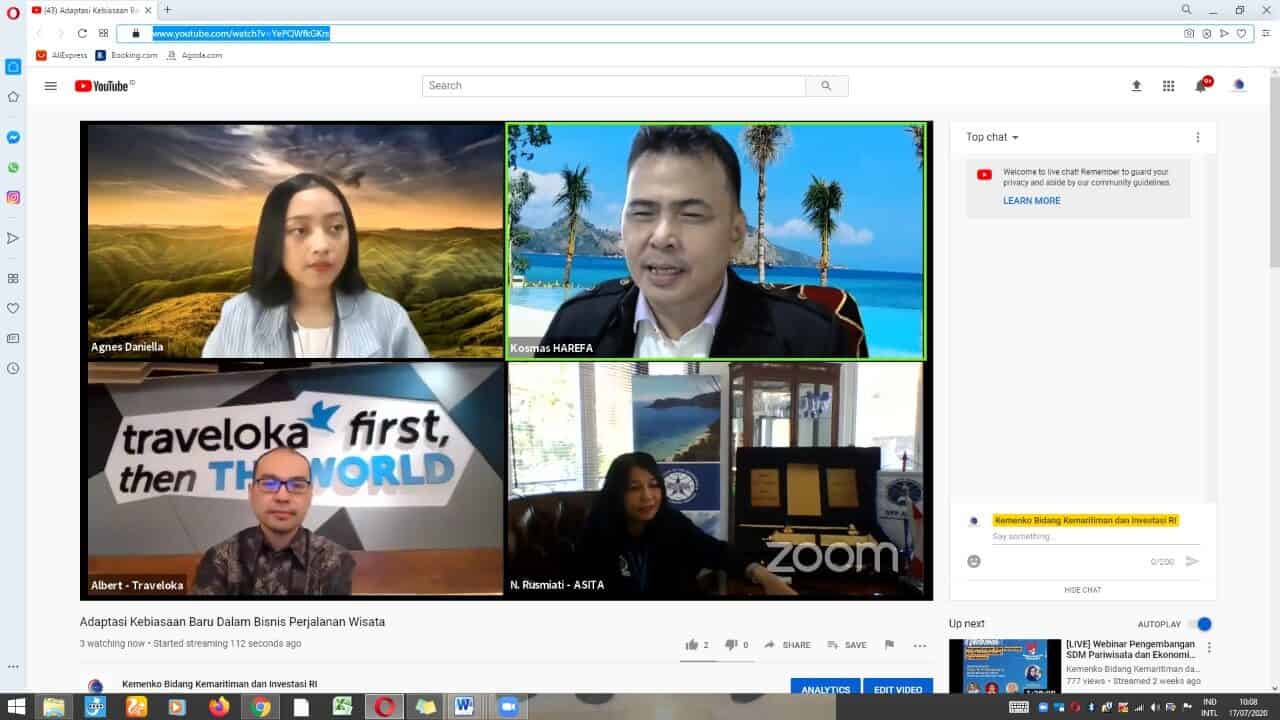Open File Explorer from taskbar
Viewport: 1280px width, 720px height.
click(54, 707)
